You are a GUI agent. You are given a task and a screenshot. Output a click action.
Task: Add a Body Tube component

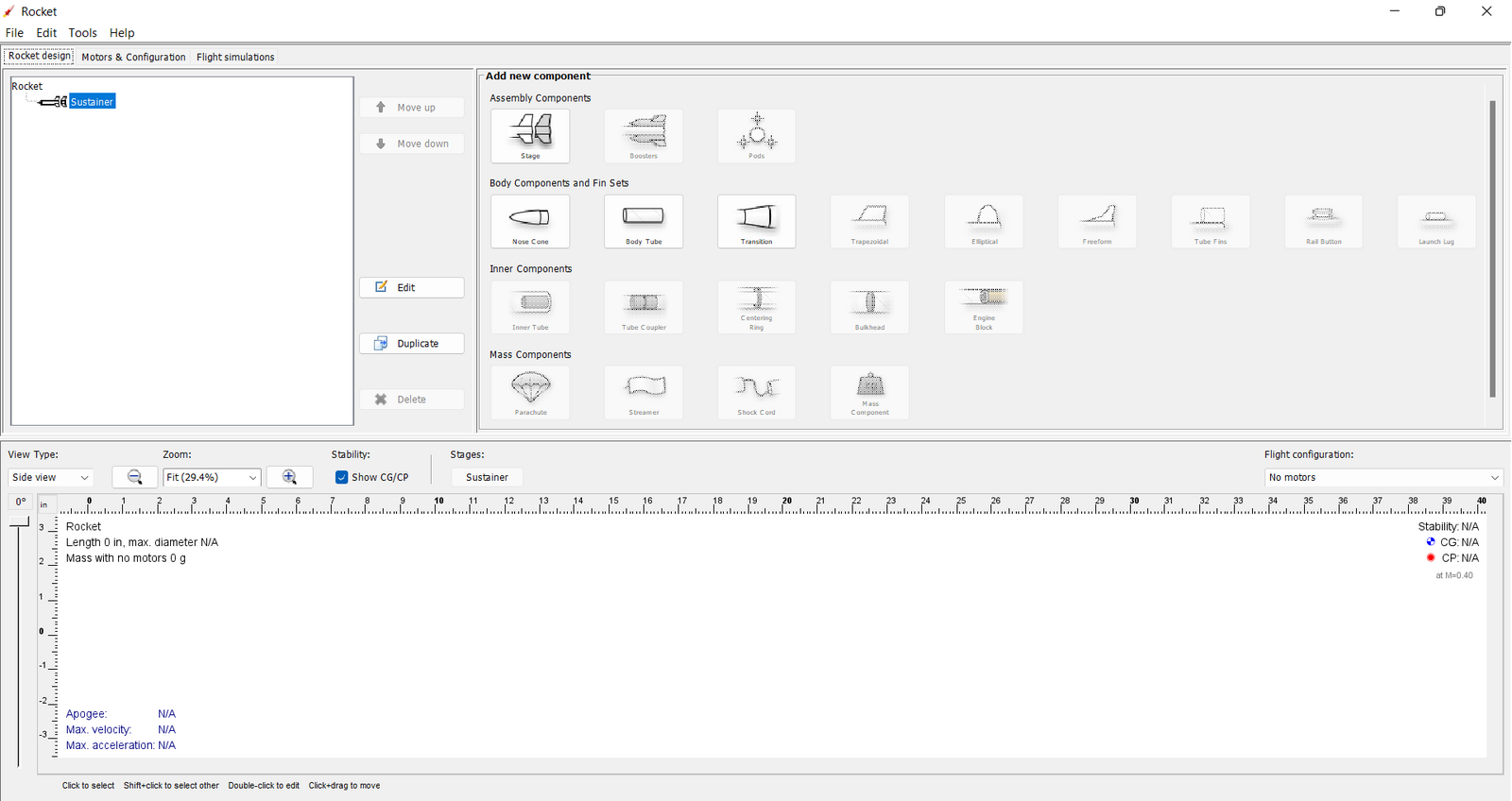(x=644, y=221)
